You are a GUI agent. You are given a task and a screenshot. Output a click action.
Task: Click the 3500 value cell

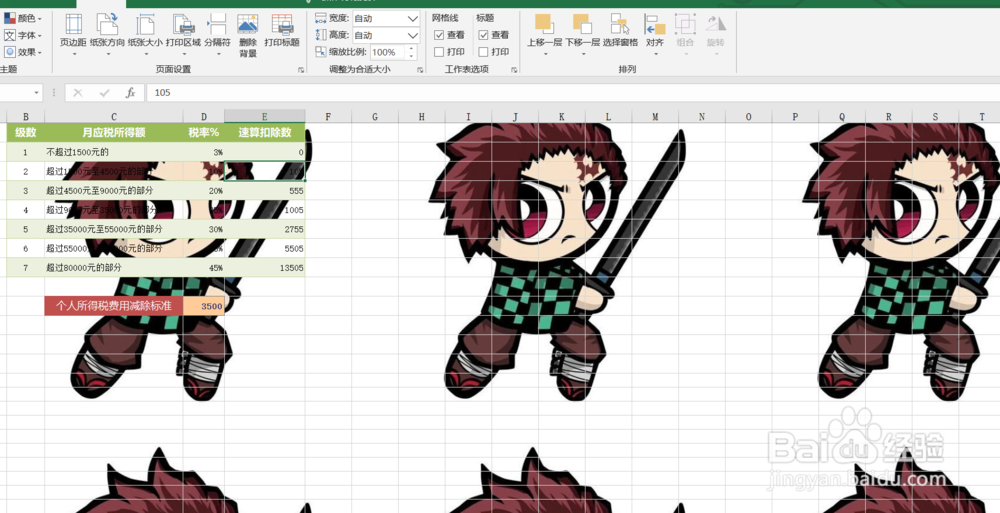pyautogui.click(x=203, y=306)
